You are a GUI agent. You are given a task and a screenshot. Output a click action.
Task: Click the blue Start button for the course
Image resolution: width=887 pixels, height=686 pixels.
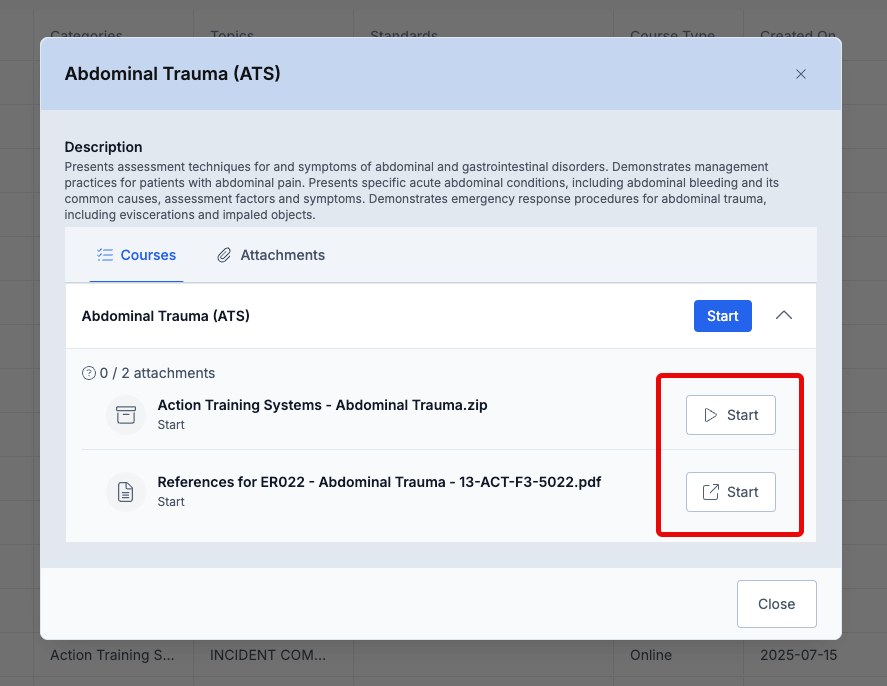click(x=722, y=316)
